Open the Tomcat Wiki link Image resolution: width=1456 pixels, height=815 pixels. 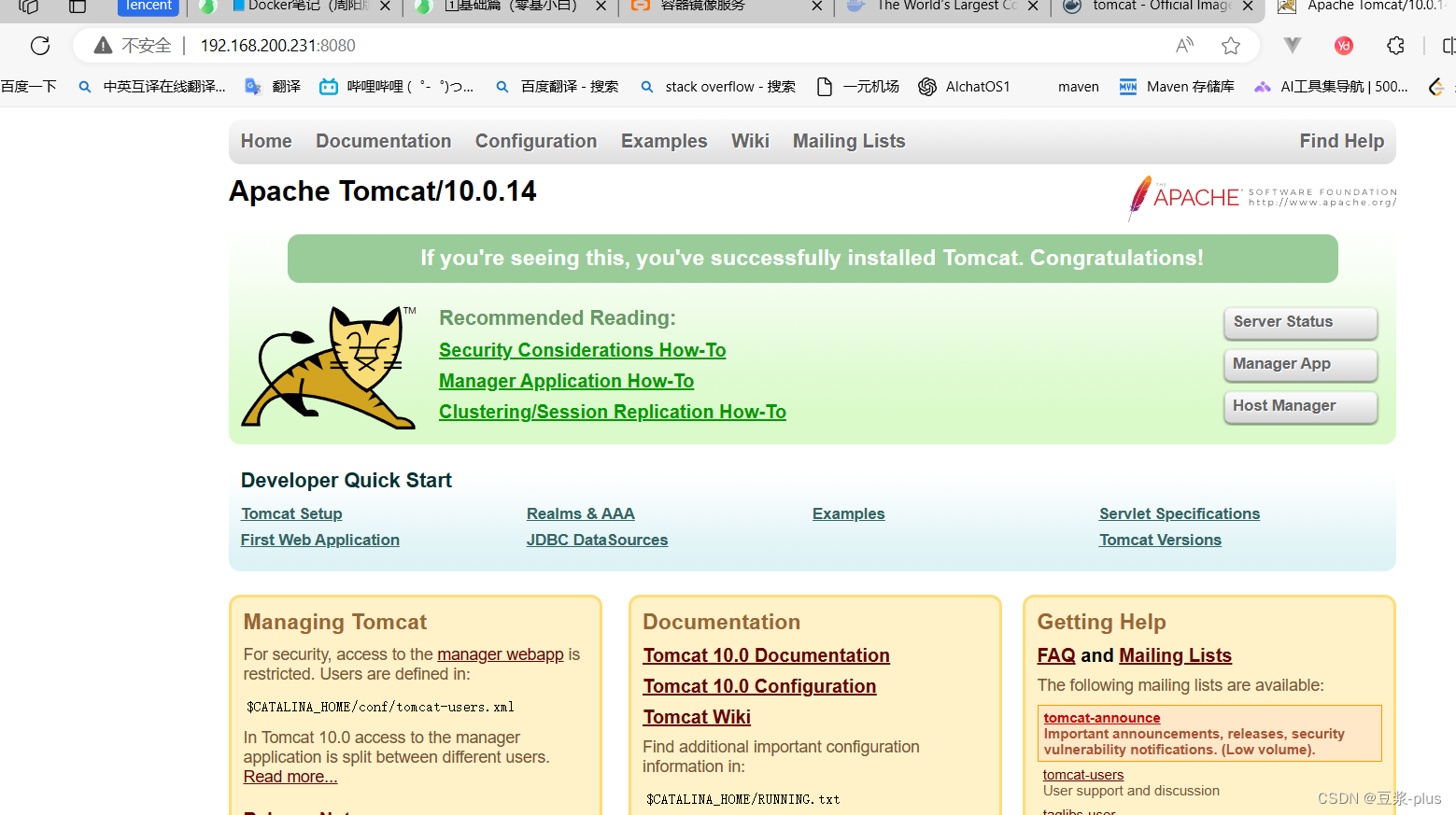point(697,717)
